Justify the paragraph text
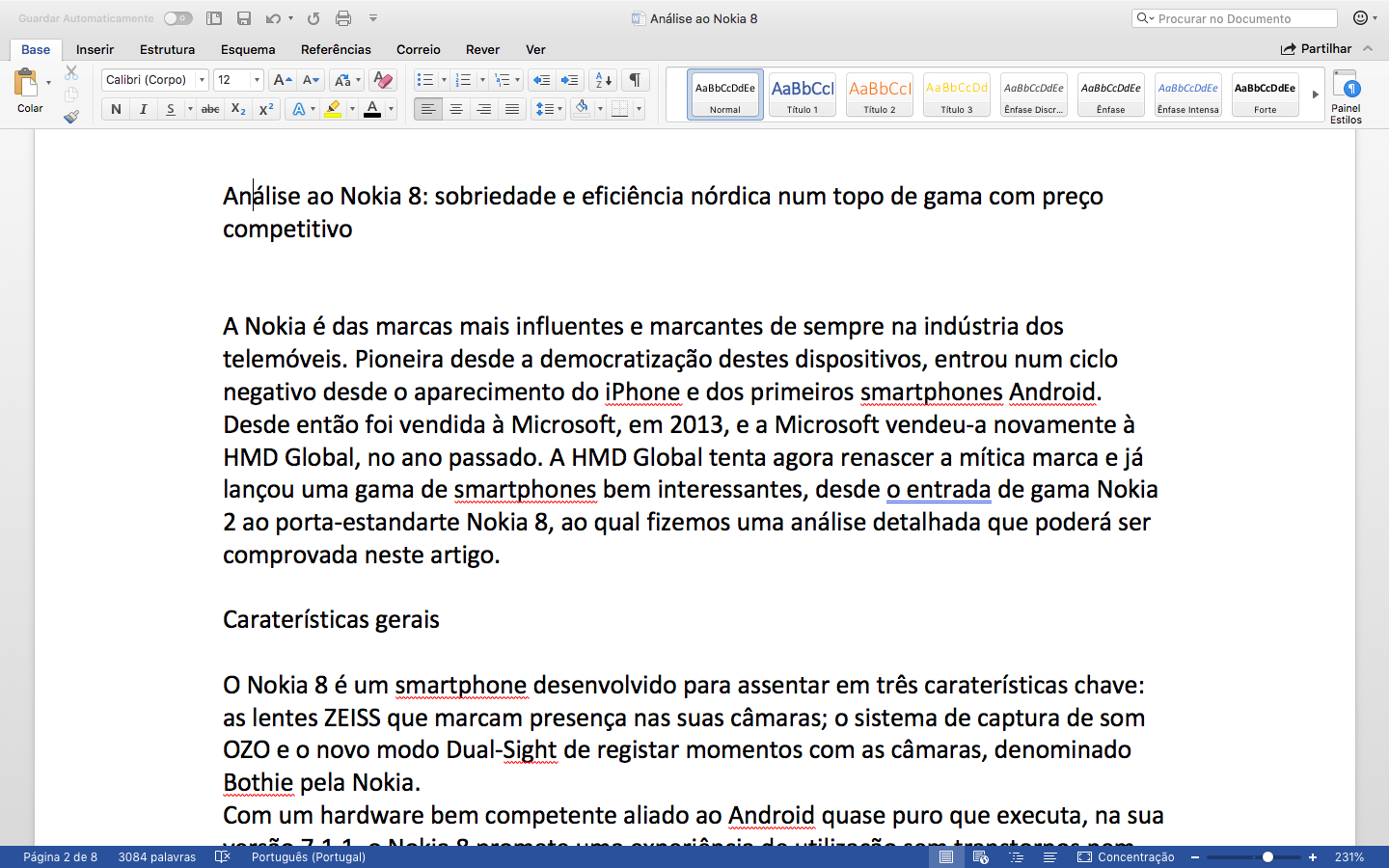This screenshot has height=868, width=1389. (511, 109)
